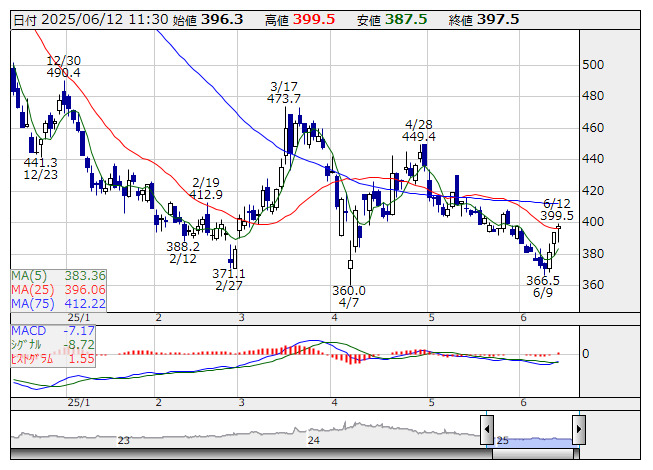Click the histogram legend value 1.55
Screen dimensions: 653x470
point(82,358)
